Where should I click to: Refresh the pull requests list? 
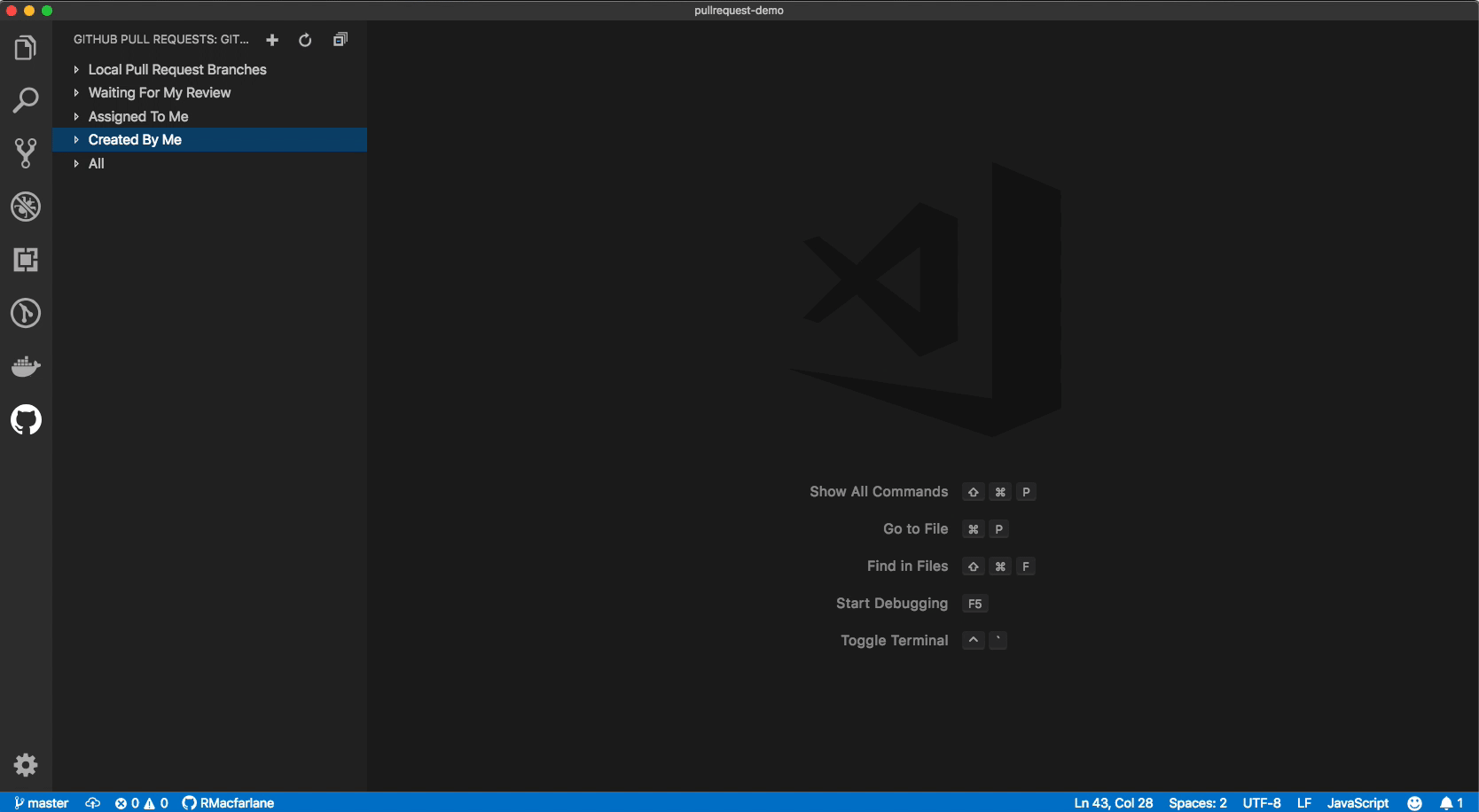tap(305, 40)
